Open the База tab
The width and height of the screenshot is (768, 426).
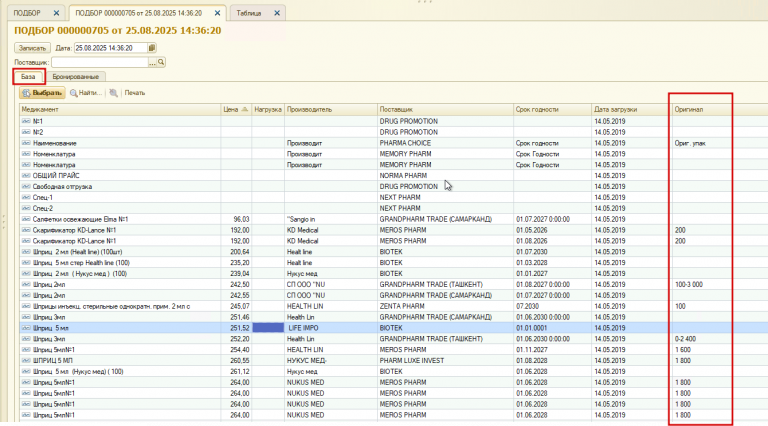[x=28, y=77]
